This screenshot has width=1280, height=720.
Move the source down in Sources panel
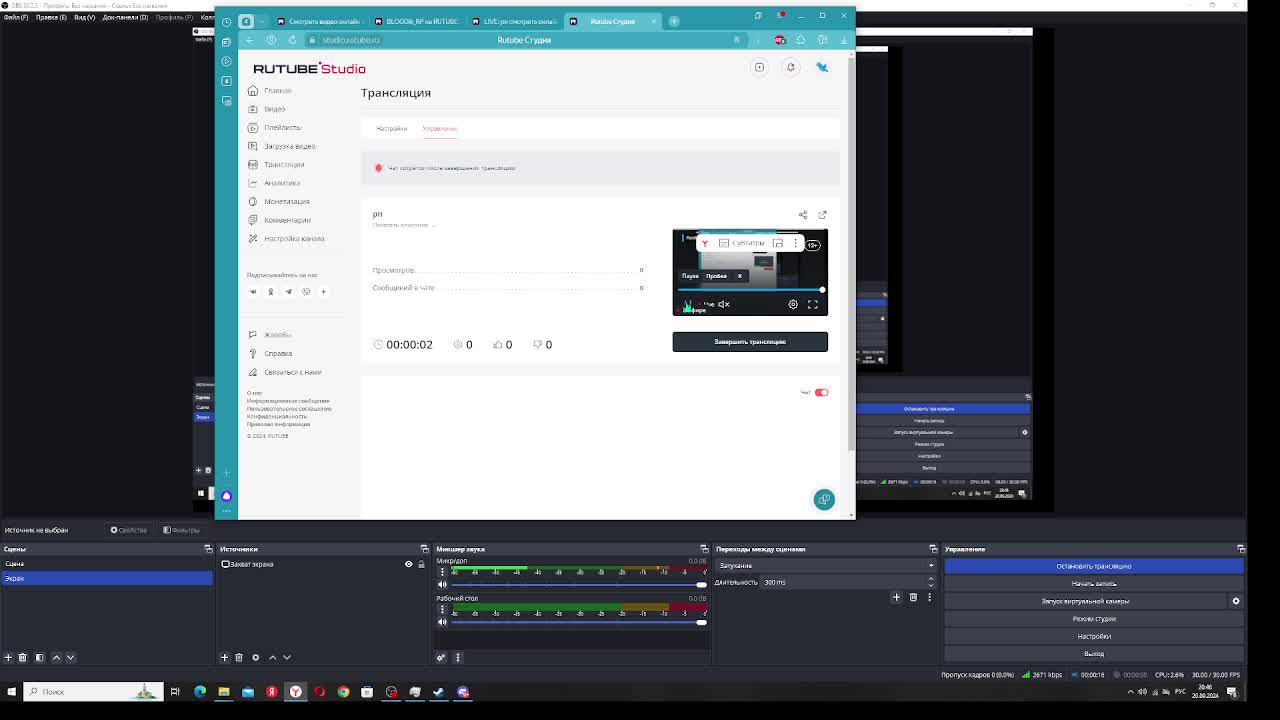[x=286, y=657]
